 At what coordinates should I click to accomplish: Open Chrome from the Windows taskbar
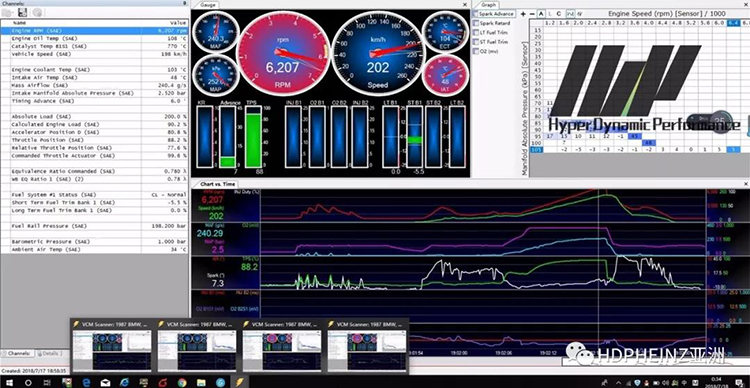[x=182, y=382]
